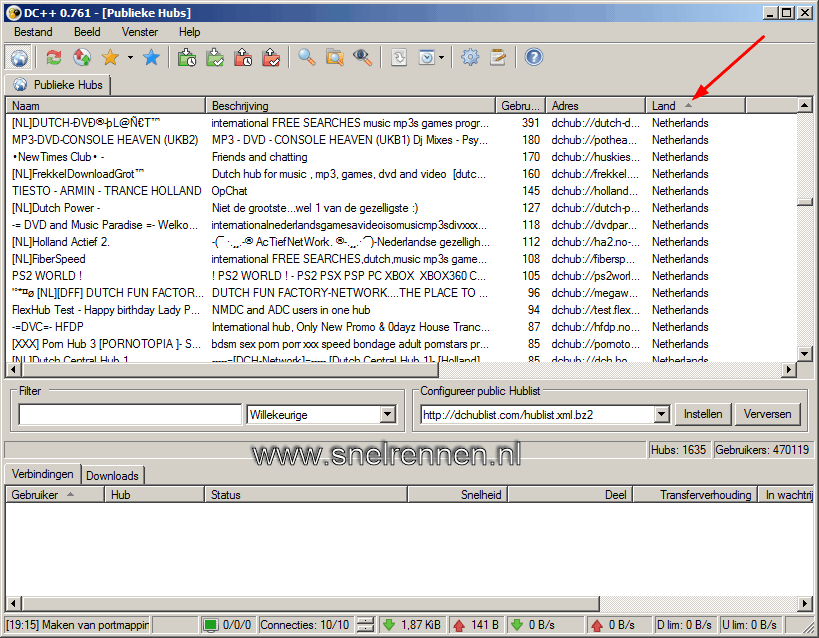
Task: Switch to the Downloads tab
Action: pos(112,475)
